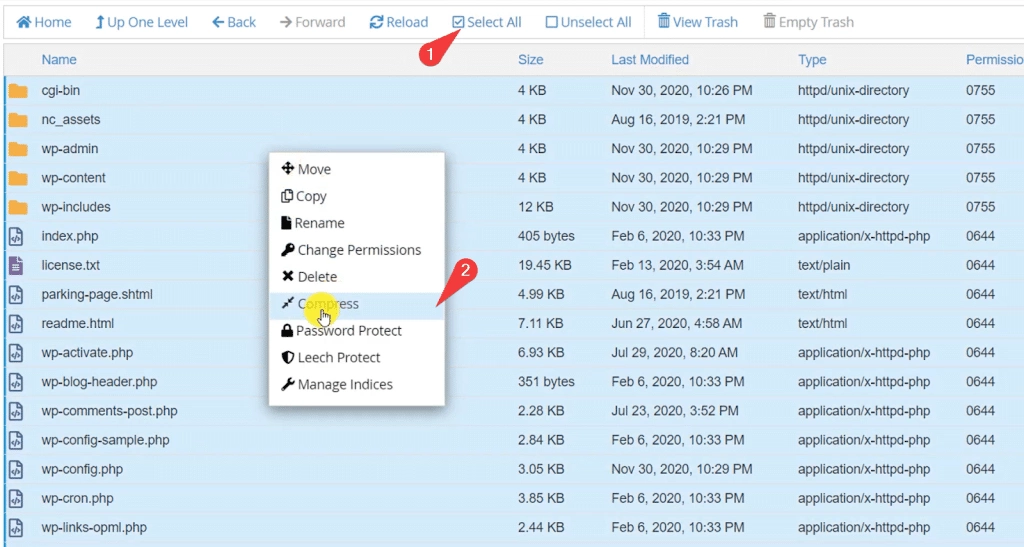Select the wp-cron.php file name
Image resolution: width=1024 pixels, height=547 pixels.
pyautogui.click(x=77, y=499)
